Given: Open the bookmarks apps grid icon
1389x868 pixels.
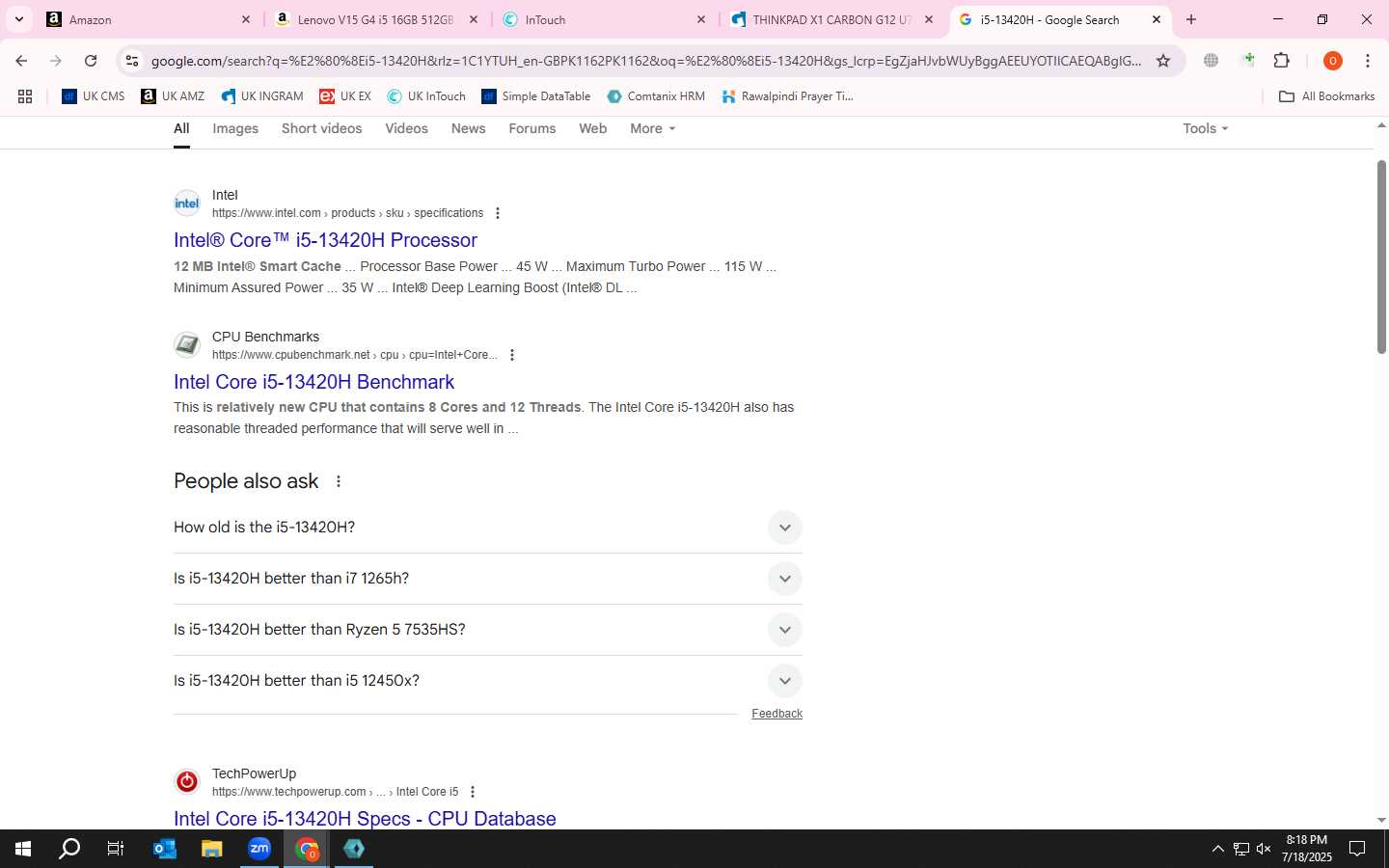Looking at the screenshot, I should (25, 96).
